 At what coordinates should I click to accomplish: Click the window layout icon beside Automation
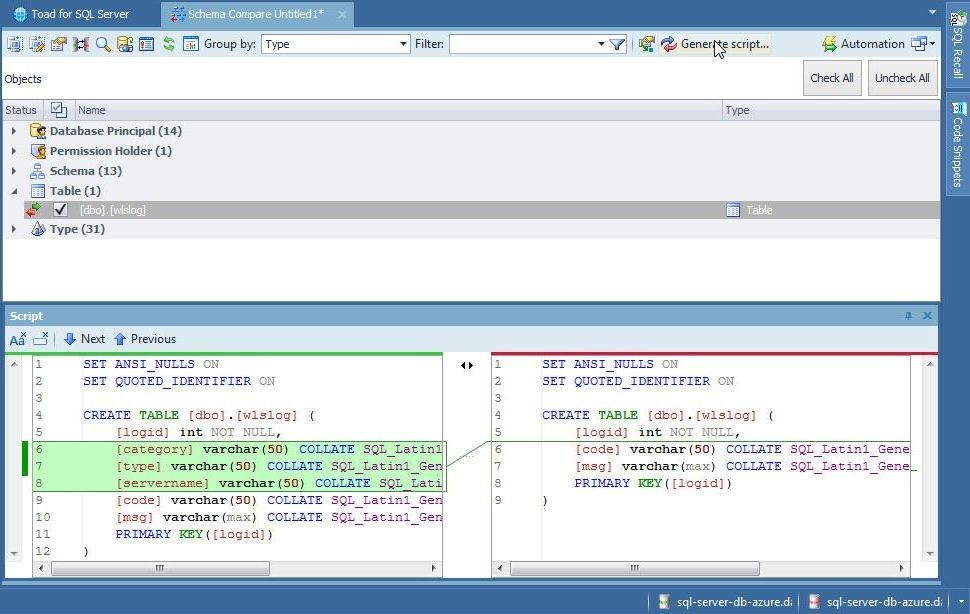[x=919, y=44]
